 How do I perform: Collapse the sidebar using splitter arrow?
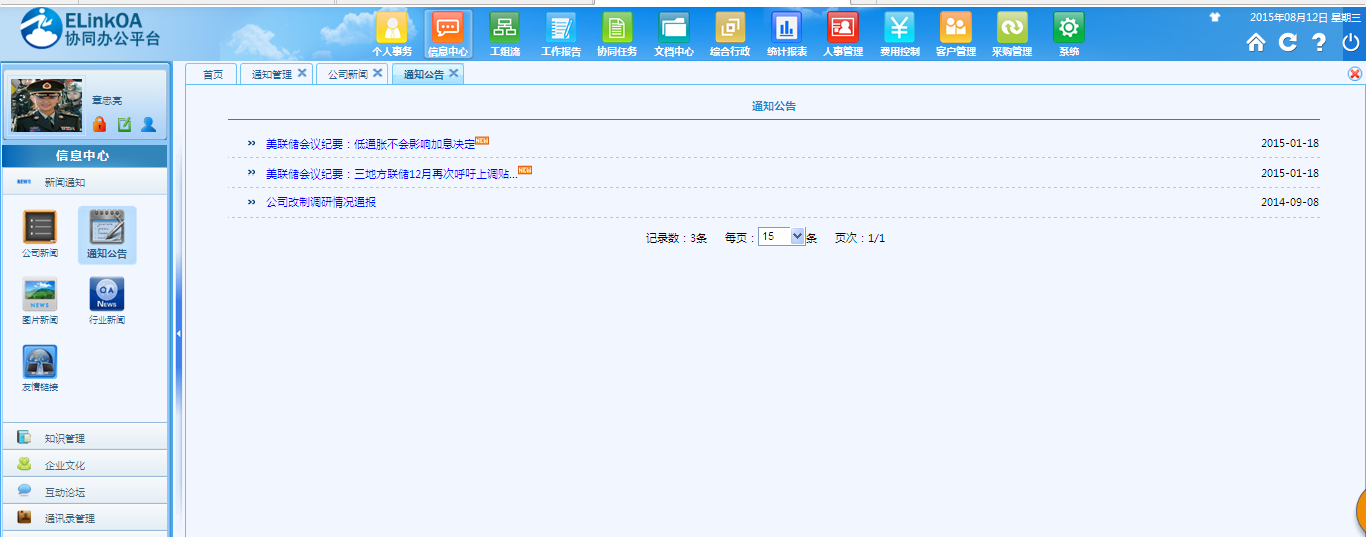click(x=179, y=334)
